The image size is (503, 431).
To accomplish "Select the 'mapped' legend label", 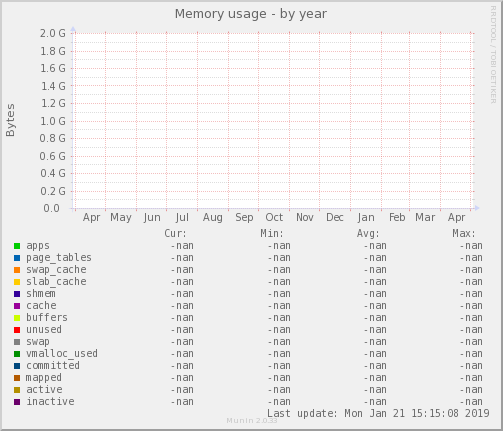I will pos(44,378).
